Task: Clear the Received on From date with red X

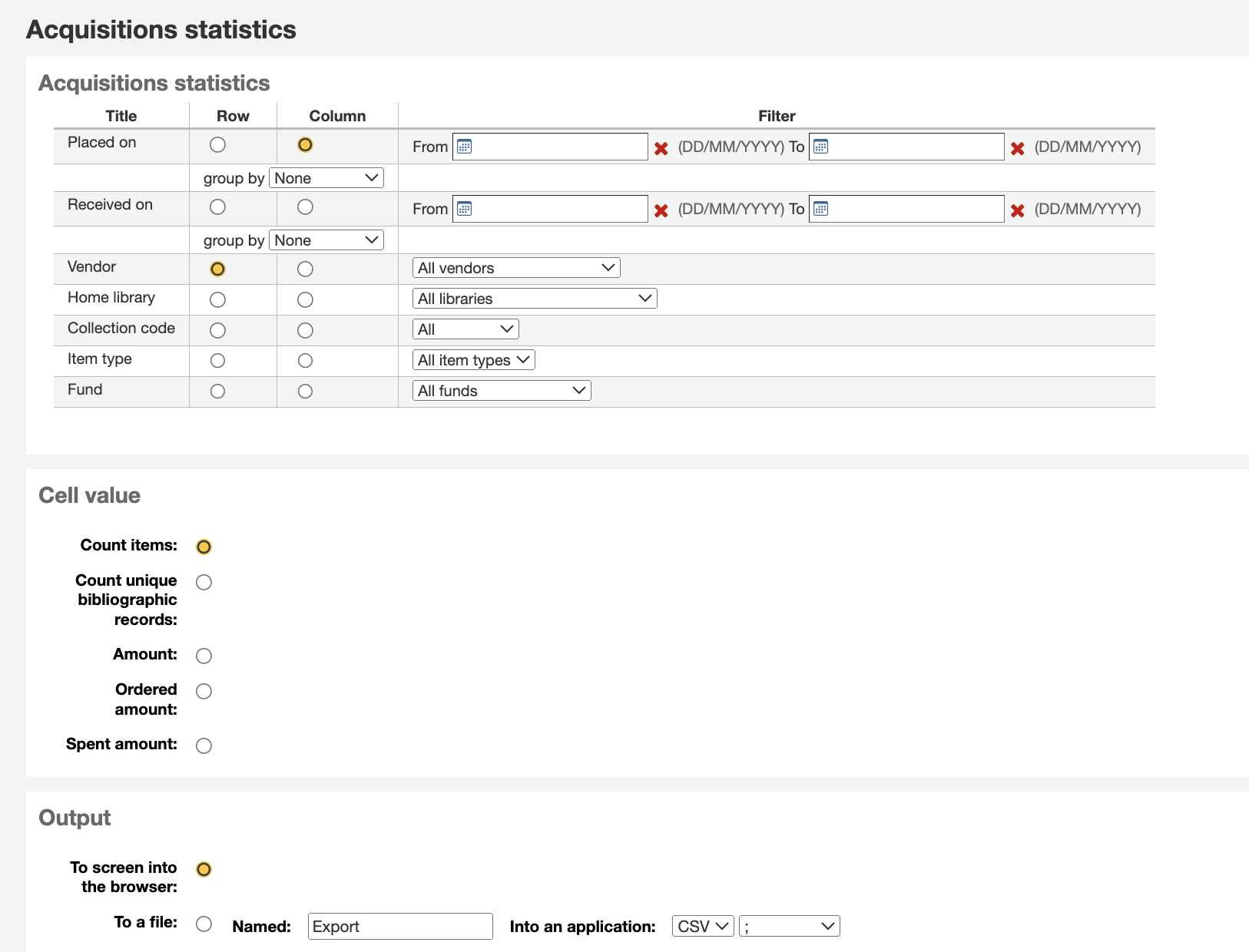Action: (x=661, y=210)
